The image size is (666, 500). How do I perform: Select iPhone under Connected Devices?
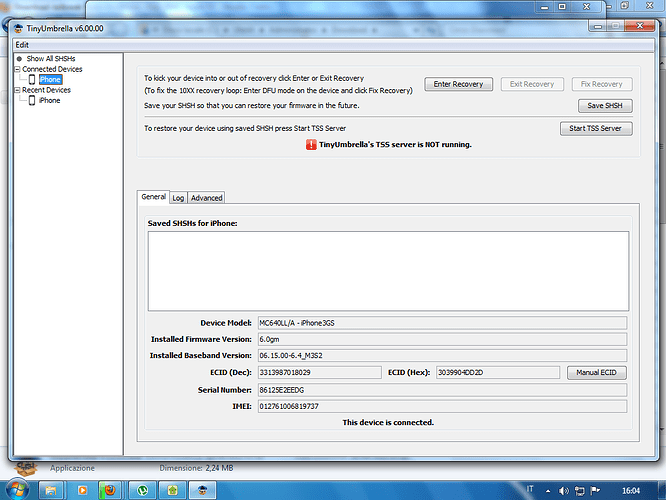click(50, 79)
